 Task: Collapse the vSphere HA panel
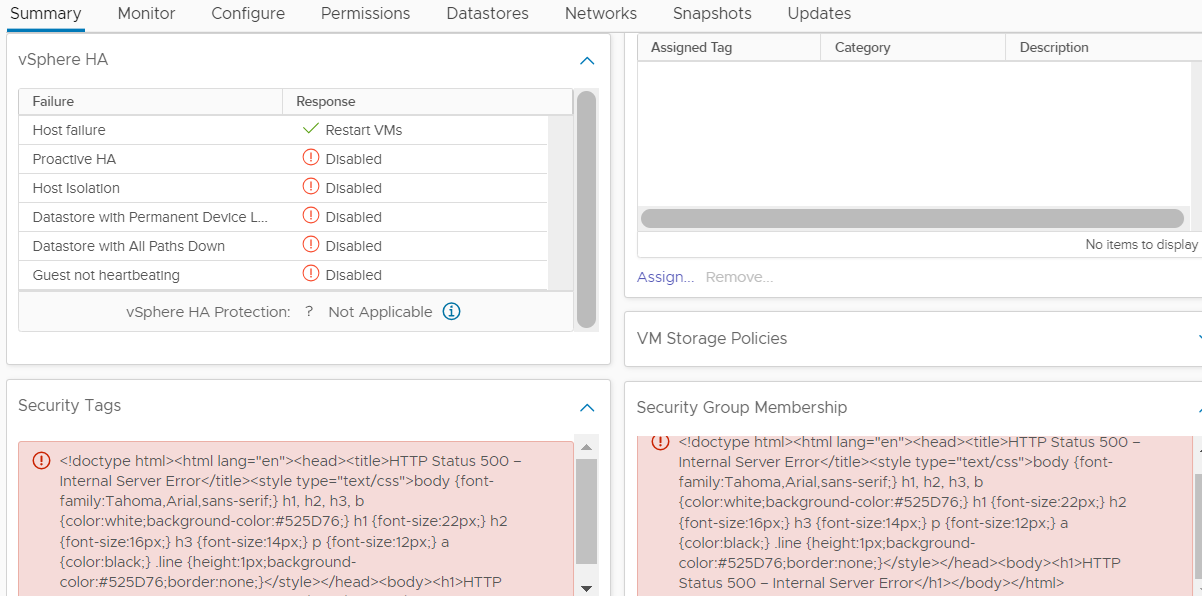[587, 61]
